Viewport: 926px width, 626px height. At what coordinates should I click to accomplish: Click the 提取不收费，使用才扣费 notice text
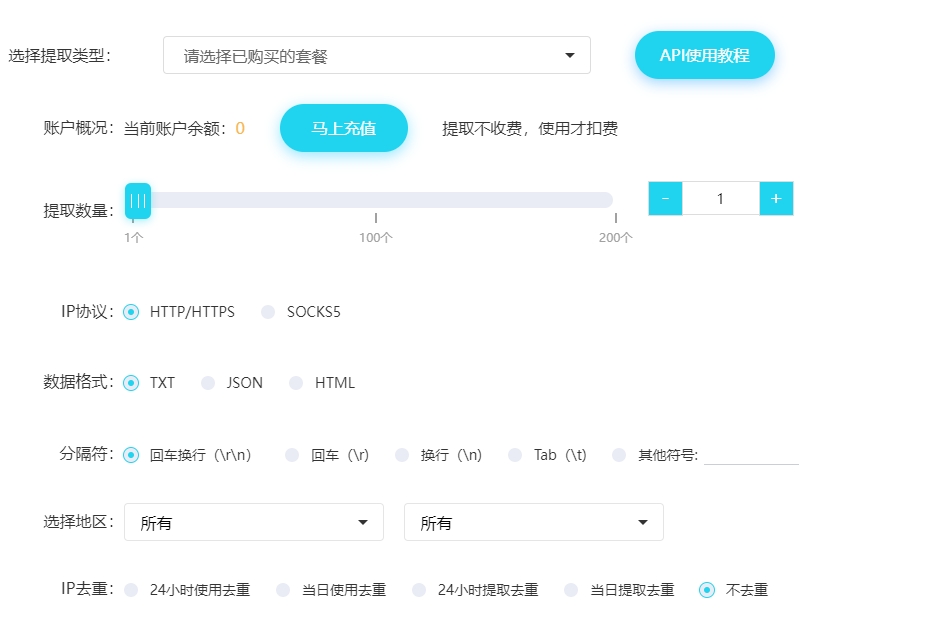pos(530,129)
